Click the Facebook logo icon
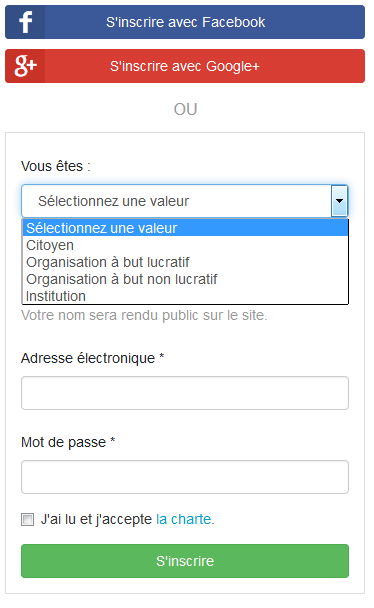Screen dimensions: 374x608 click(26, 22)
